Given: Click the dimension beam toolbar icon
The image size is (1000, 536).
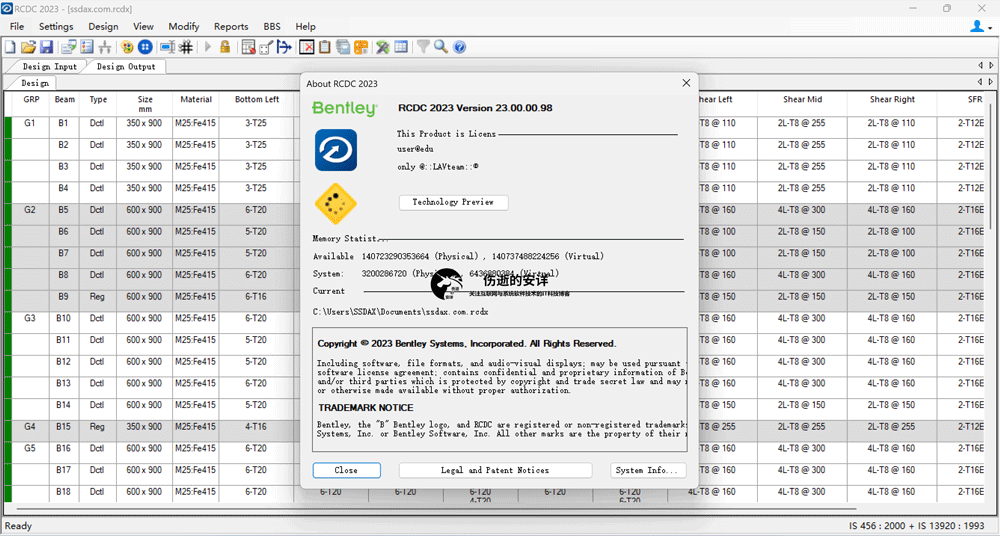Looking at the screenshot, I should pyautogui.click(x=167, y=47).
